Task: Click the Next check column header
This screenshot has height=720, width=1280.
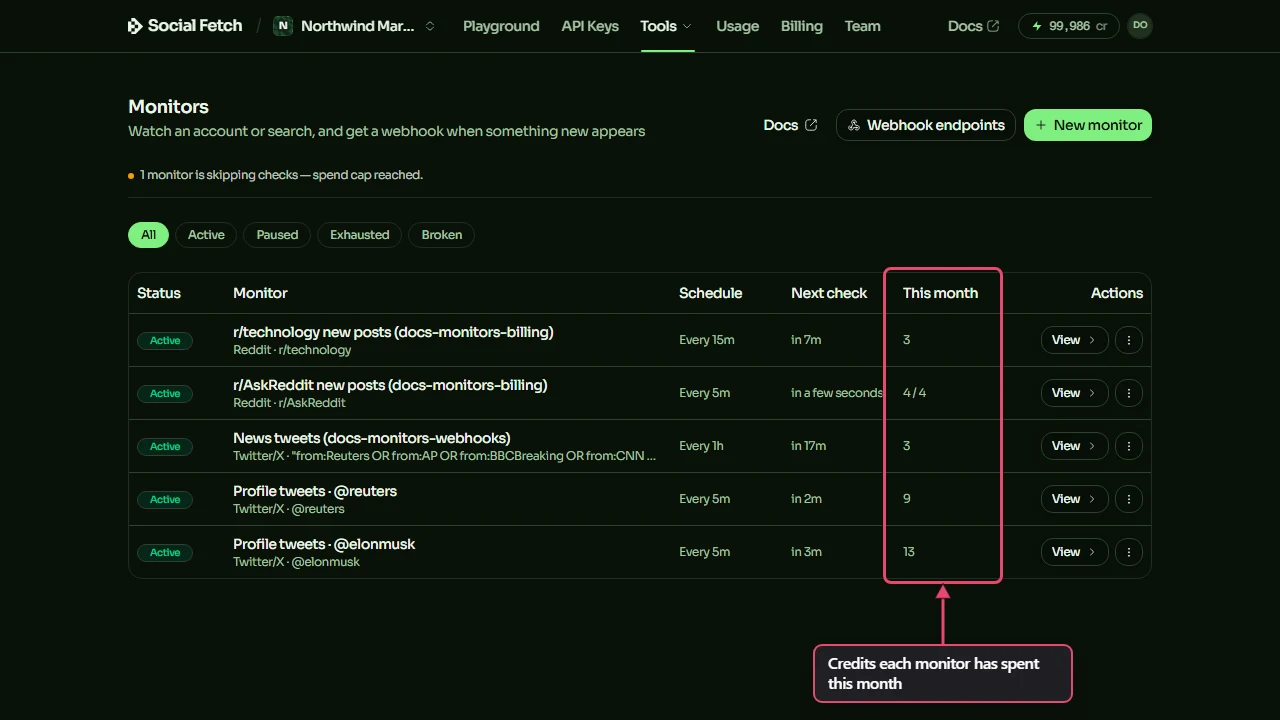Action: [829, 293]
